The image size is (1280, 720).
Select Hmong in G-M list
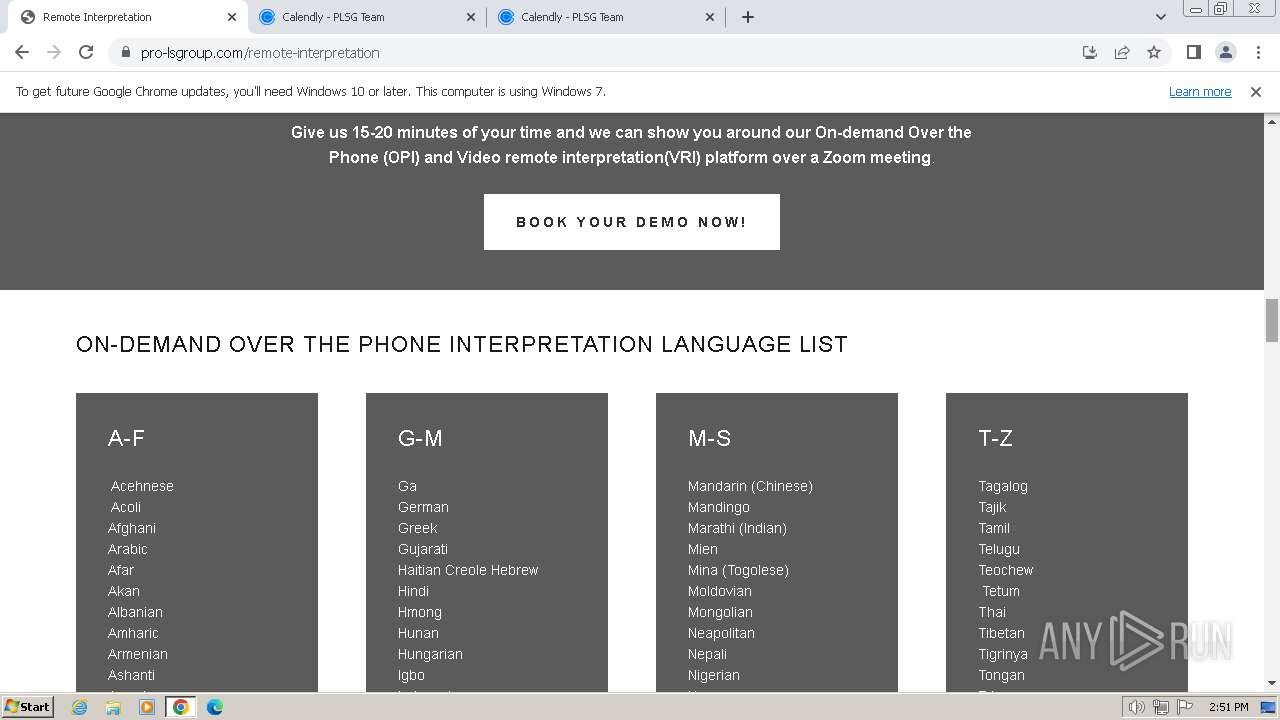pyautogui.click(x=420, y=612)
